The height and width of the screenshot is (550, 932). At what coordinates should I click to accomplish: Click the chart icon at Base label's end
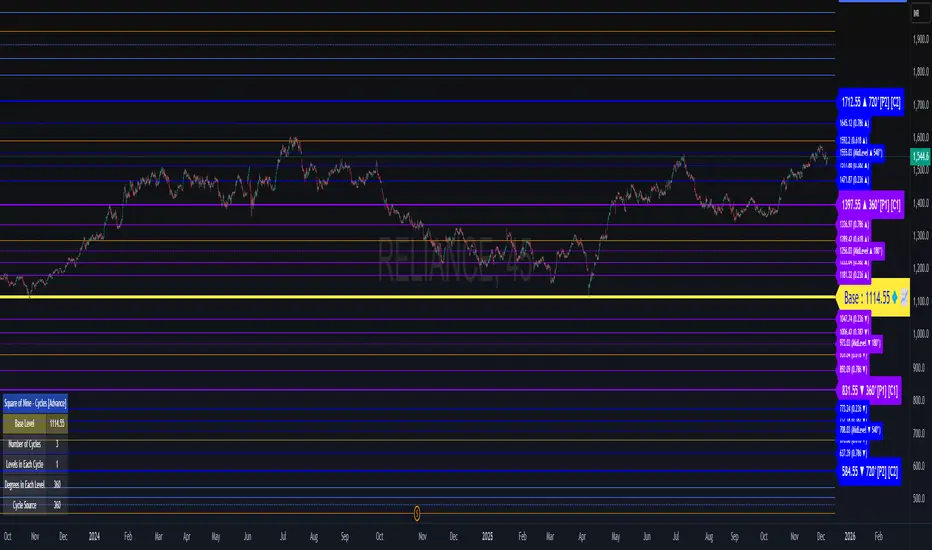[x=903, y=297]
